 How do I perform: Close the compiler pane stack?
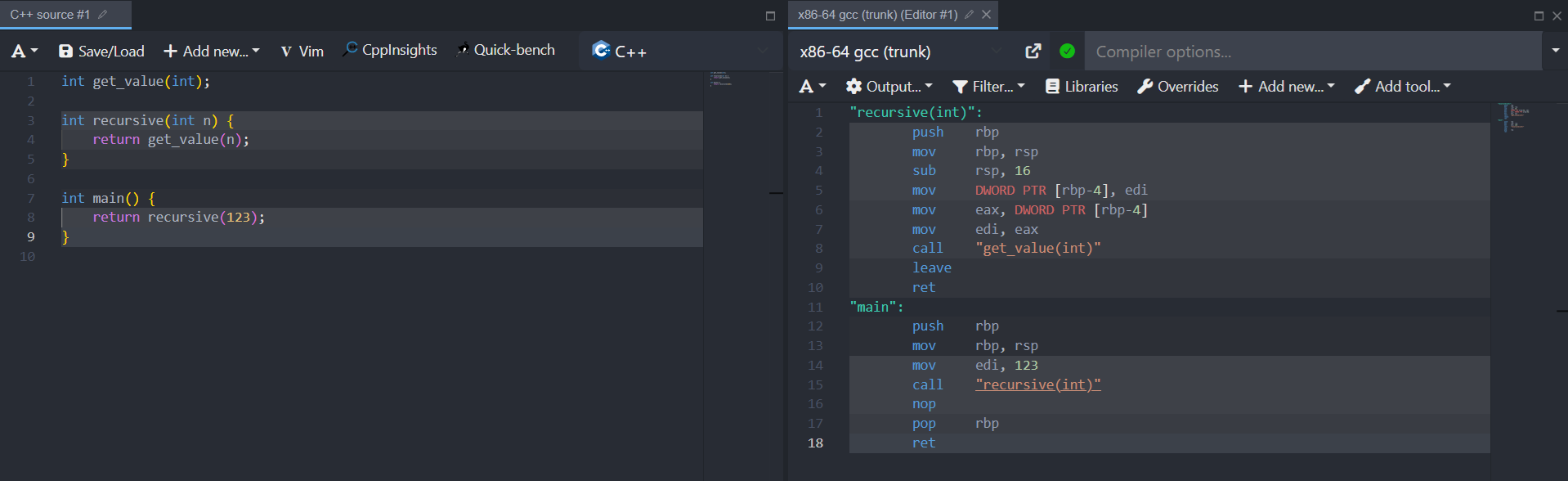click(1557, 16)
